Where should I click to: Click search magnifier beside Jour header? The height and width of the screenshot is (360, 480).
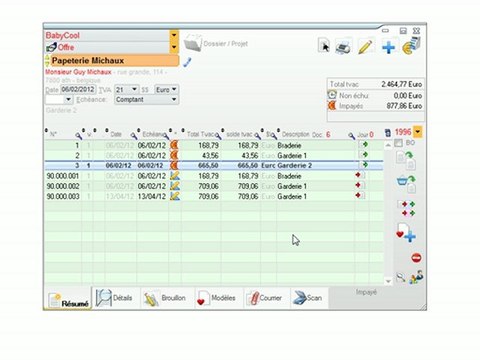351,136
